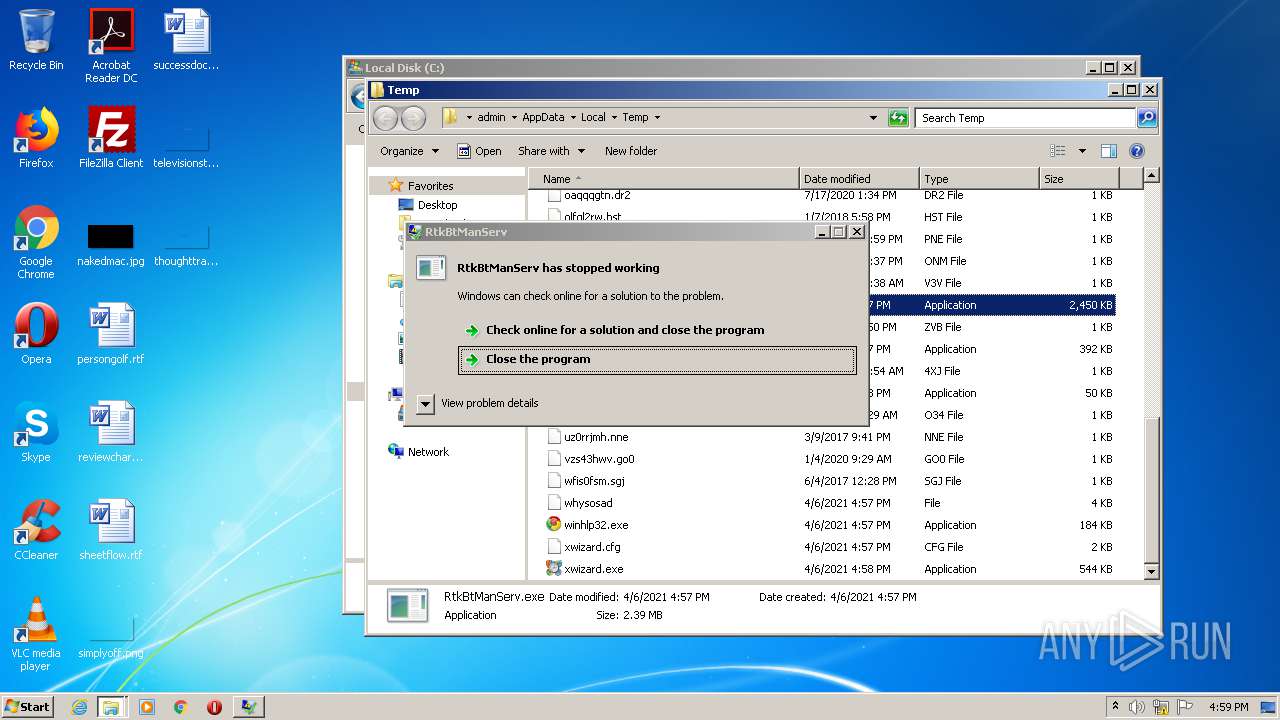Image resolution: width=1280 pixels, height=720 pixels.
Task: Click the admin breadcrumb segment
Action: (x=491, y=117)
